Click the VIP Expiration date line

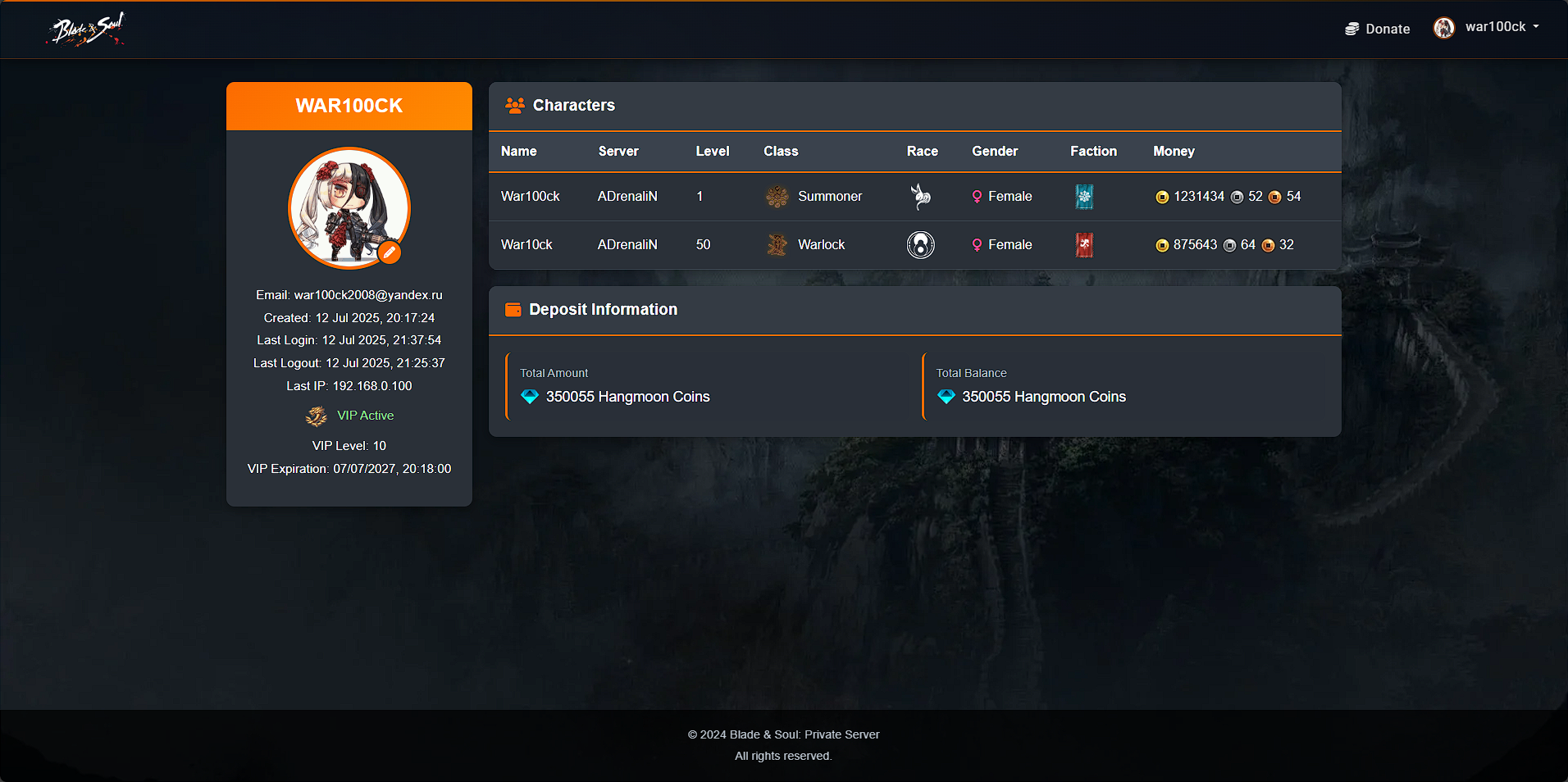pyautogui.click(x=349, y=469)
